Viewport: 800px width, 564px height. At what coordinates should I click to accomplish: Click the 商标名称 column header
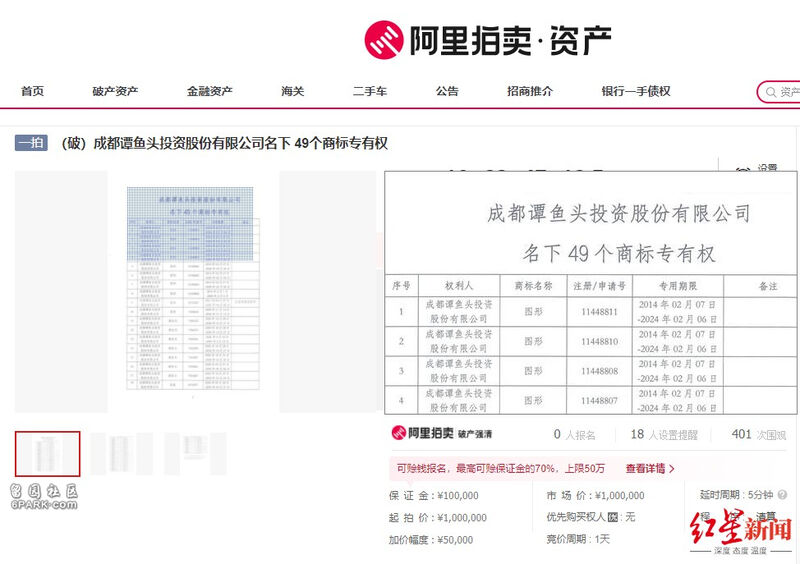tap(533, 286)
